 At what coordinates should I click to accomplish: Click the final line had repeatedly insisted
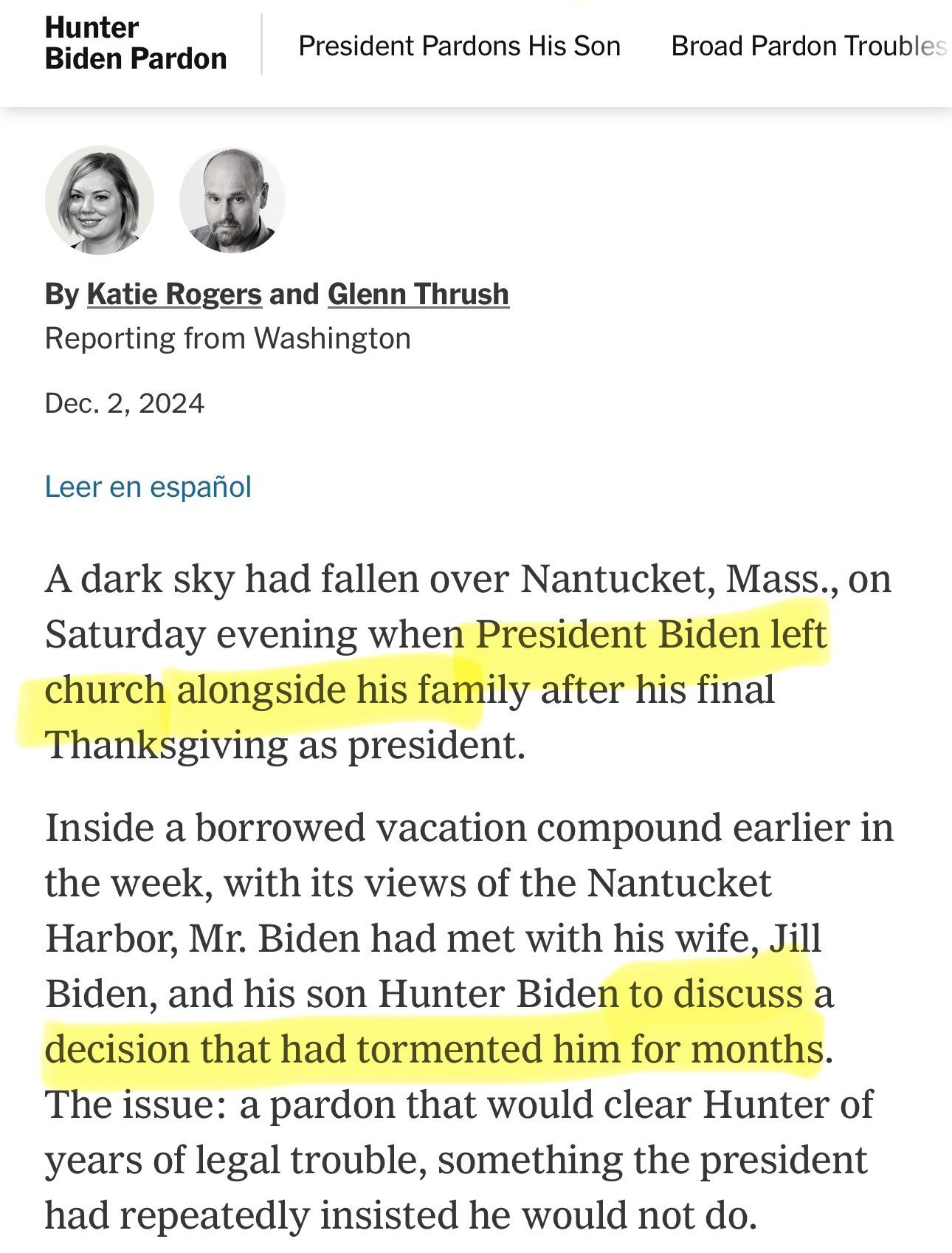tap(401, 1215)
